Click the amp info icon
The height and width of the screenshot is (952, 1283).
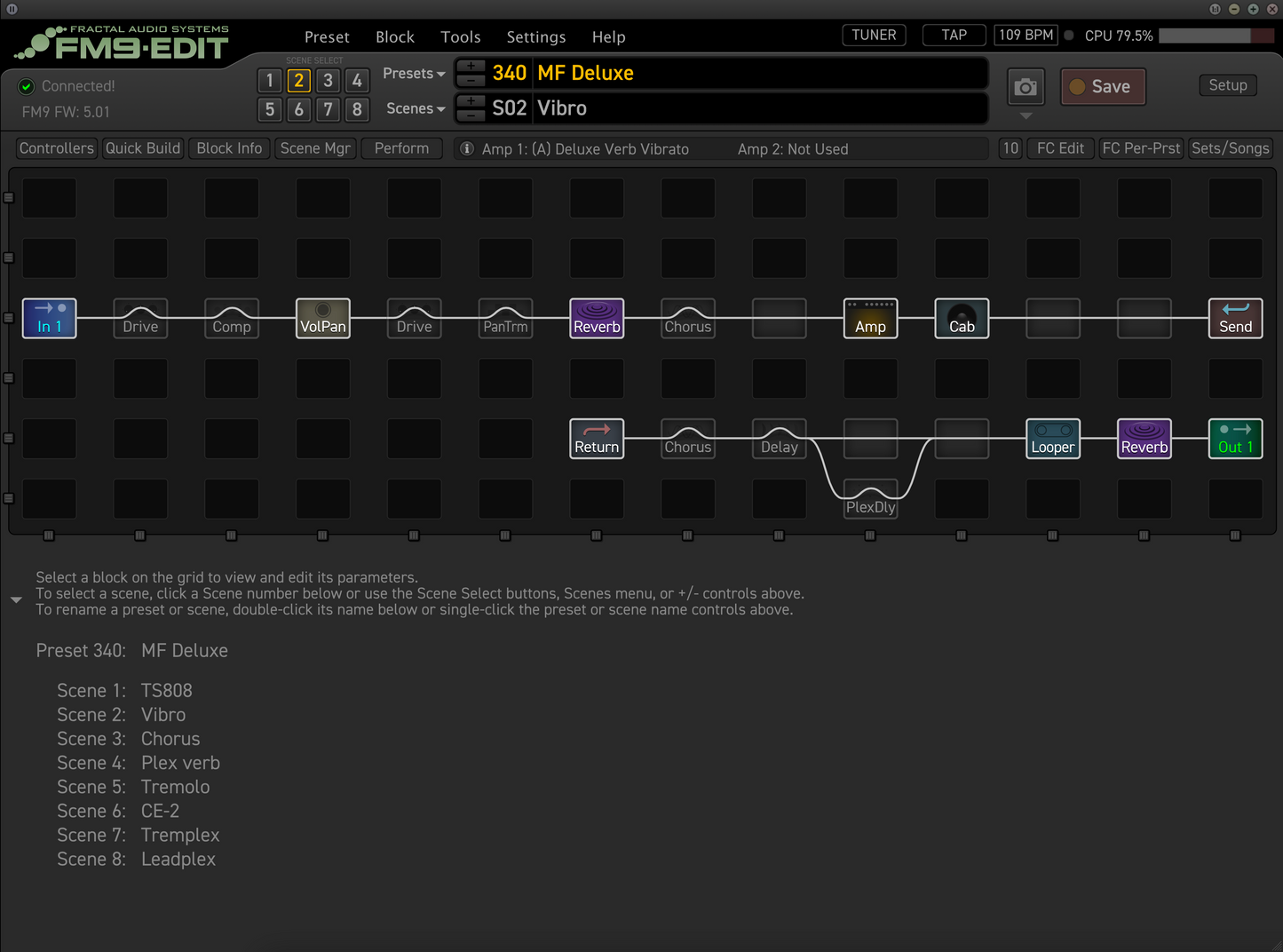click(467, 148)
